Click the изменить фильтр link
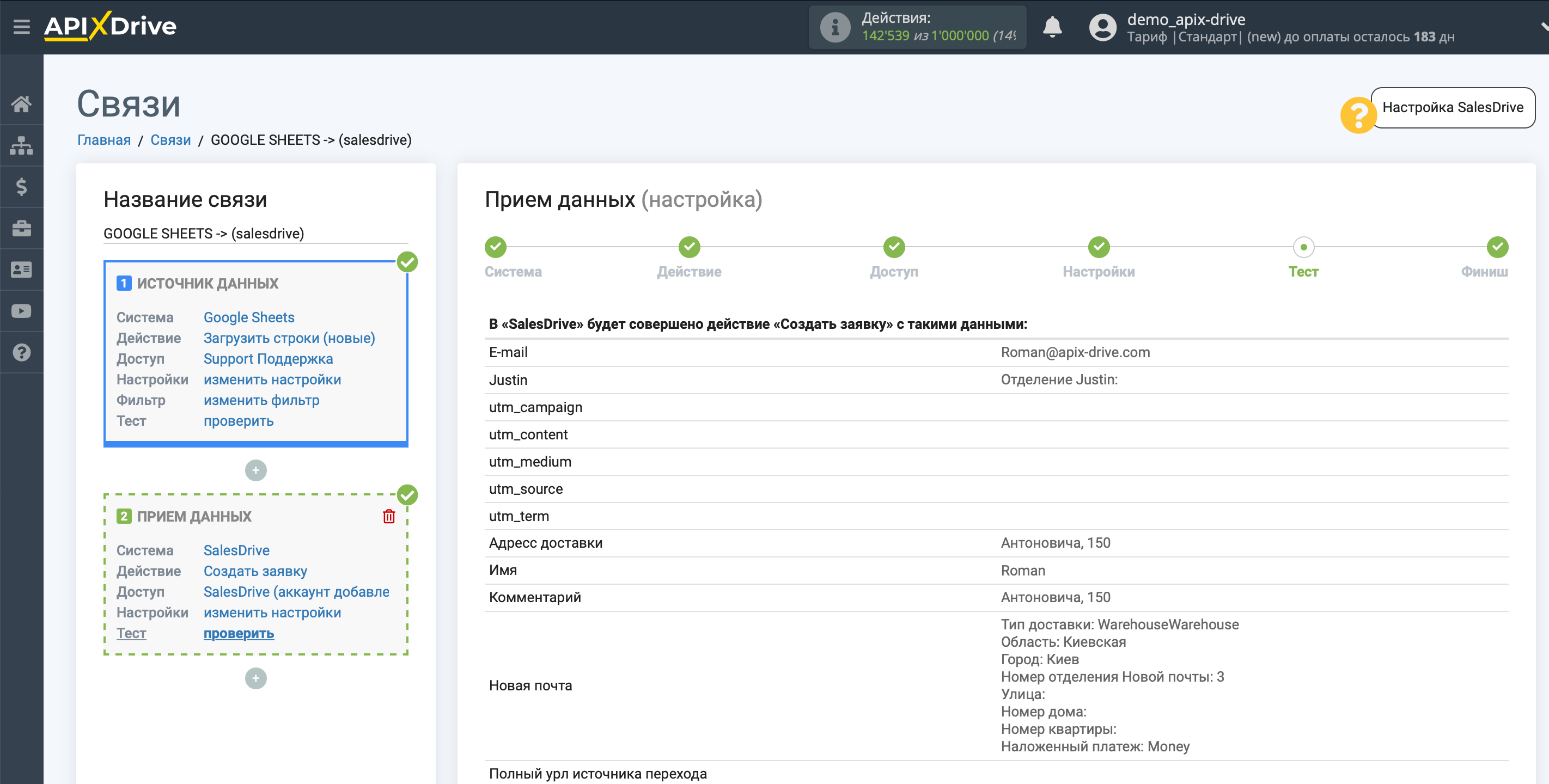The image size is (1549, 784). tap(261, 400)
